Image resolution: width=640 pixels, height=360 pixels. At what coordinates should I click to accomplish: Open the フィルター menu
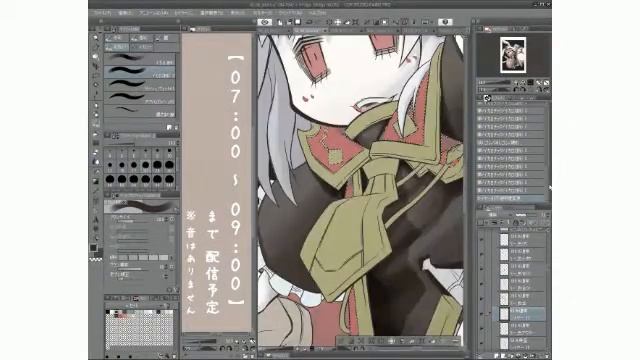coord(262,13)
